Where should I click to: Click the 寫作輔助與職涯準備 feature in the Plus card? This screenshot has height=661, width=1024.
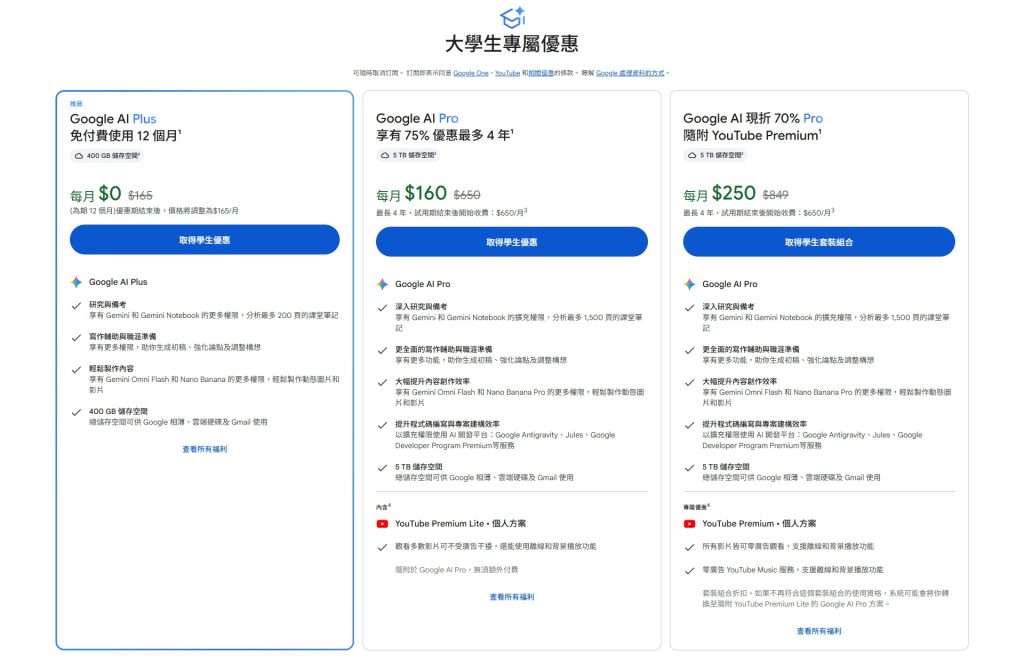123,336
